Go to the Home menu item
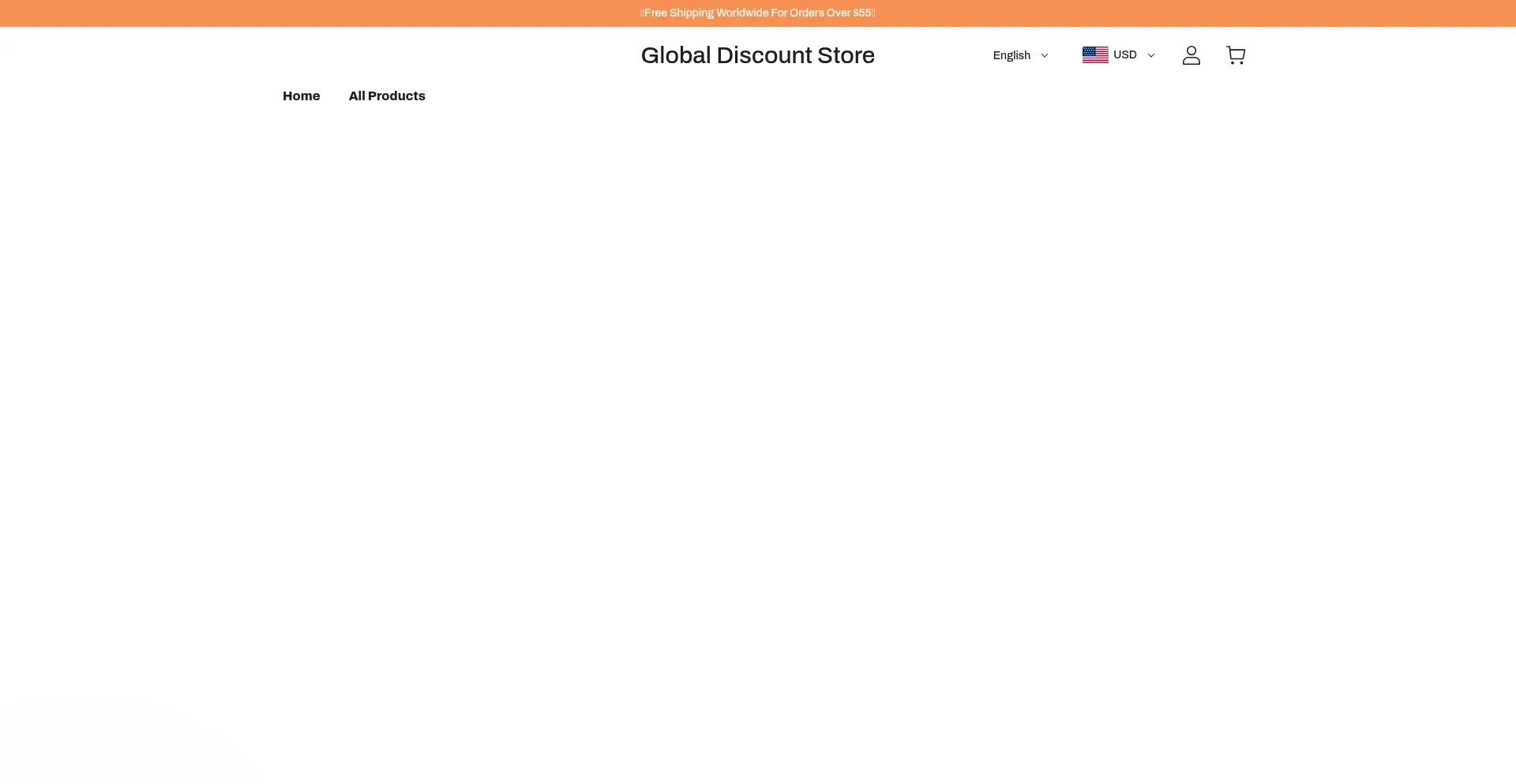The height and width of the screenshot is (784, 1516). 301,96
